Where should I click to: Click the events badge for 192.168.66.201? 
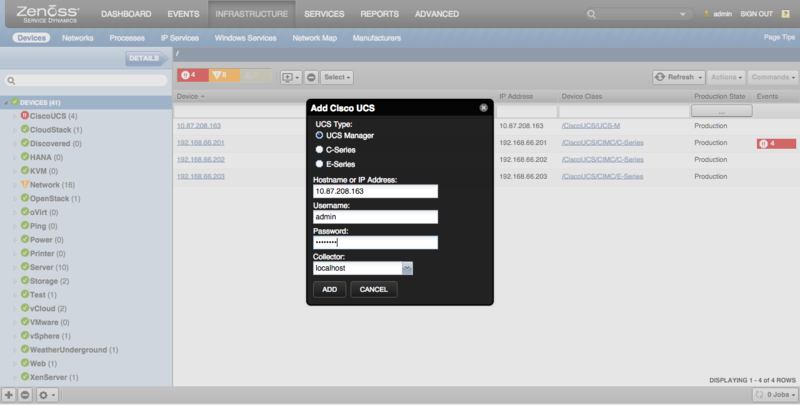pos(776,143)
